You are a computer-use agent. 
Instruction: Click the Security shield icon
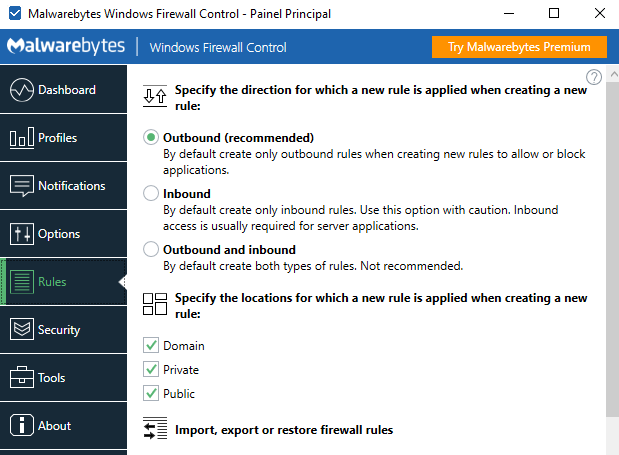(x=22, y=330)
